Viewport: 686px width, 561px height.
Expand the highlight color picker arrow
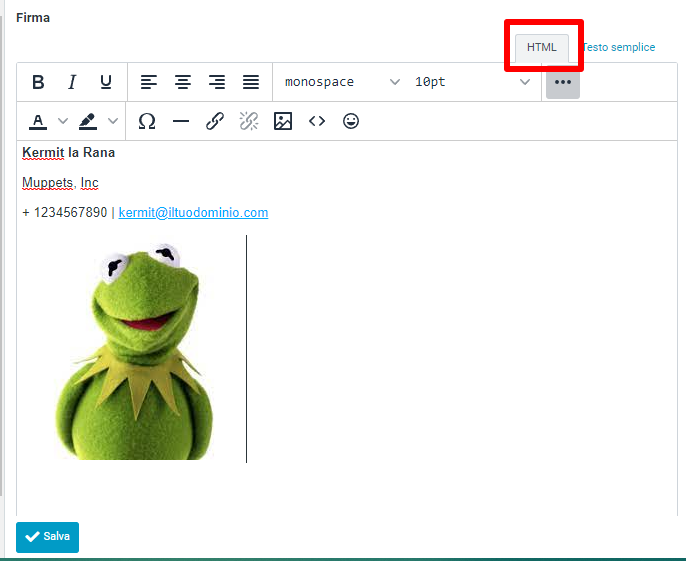coord(113,121)
